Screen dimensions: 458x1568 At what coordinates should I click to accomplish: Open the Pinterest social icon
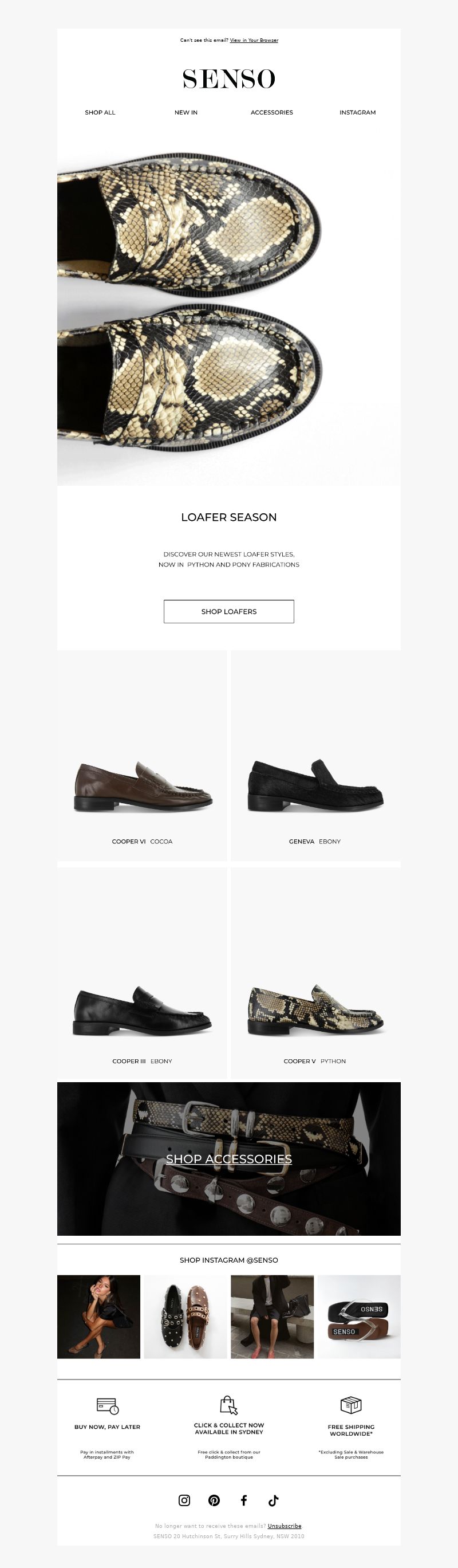pyautogui.click(x=214, y=1500)
